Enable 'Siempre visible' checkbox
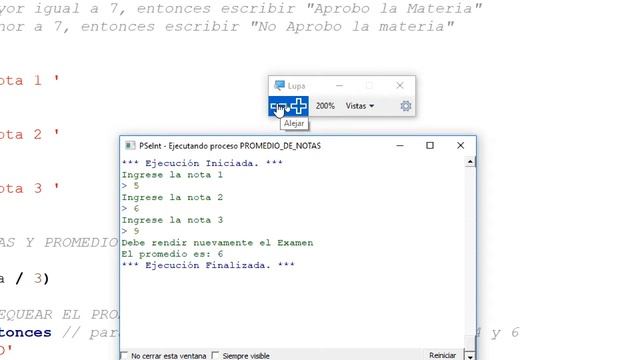 (216, 355)
